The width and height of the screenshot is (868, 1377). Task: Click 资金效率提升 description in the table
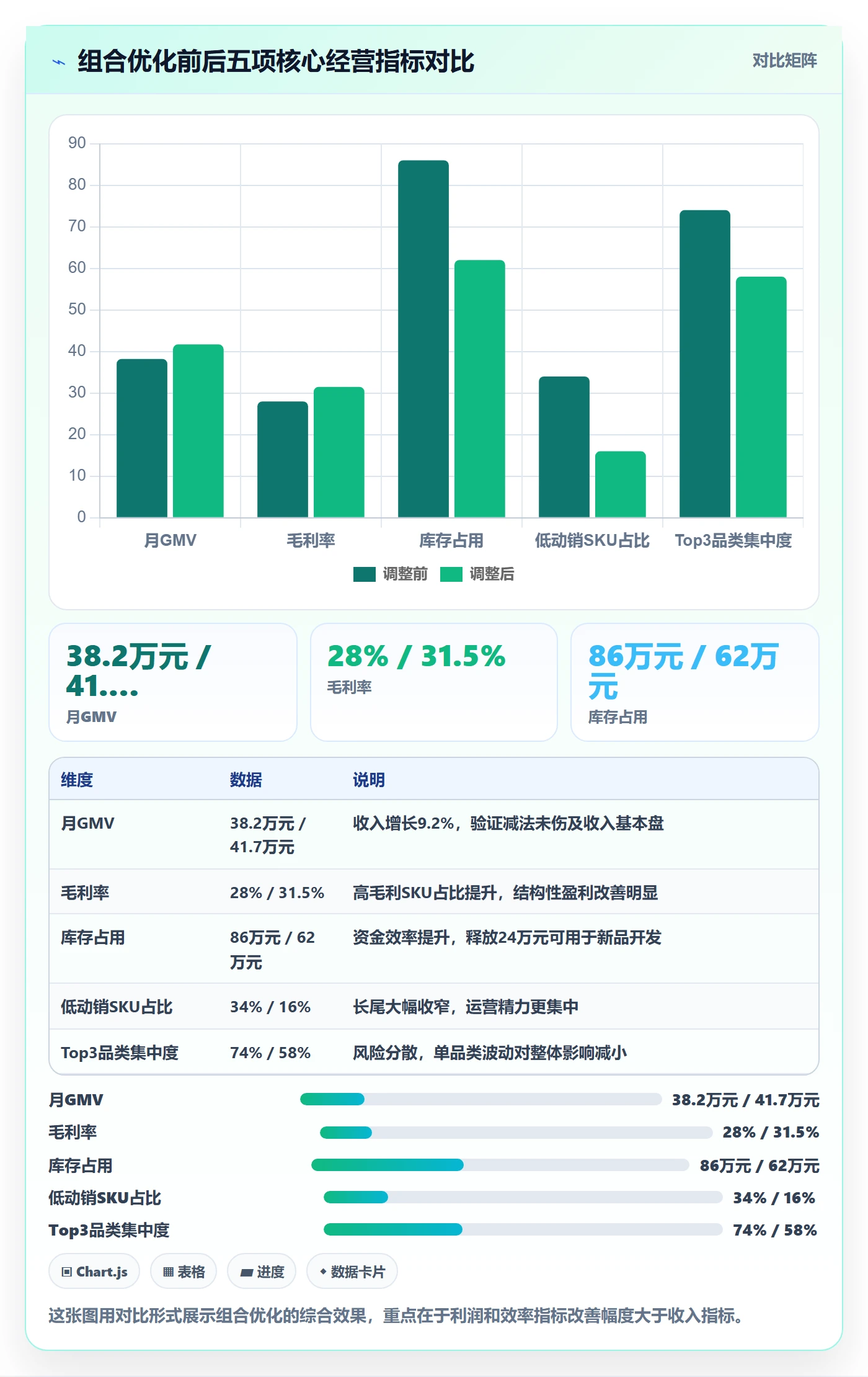coord(507,937)
